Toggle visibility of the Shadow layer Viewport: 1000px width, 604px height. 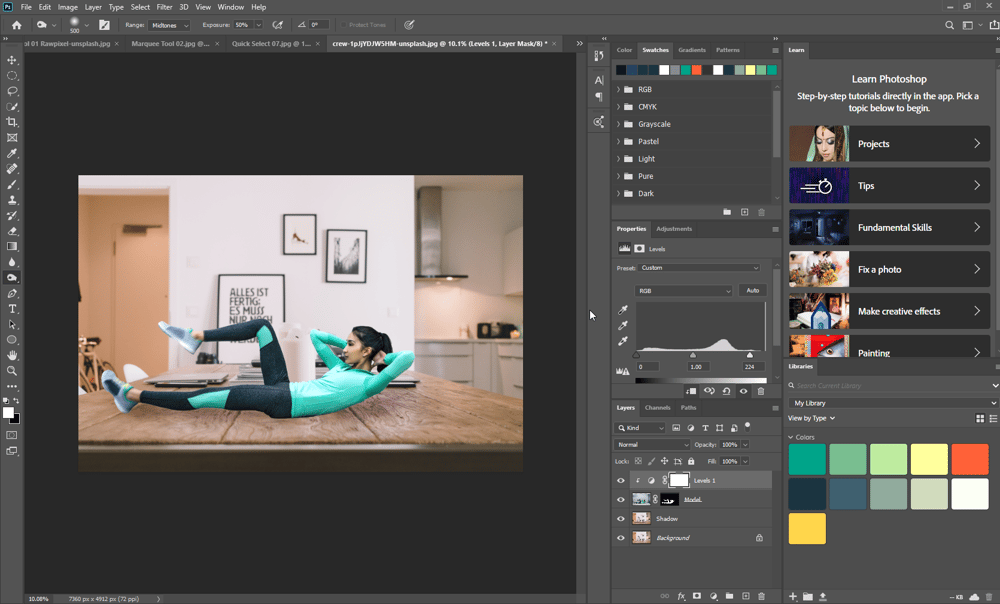tap(620, 518)
